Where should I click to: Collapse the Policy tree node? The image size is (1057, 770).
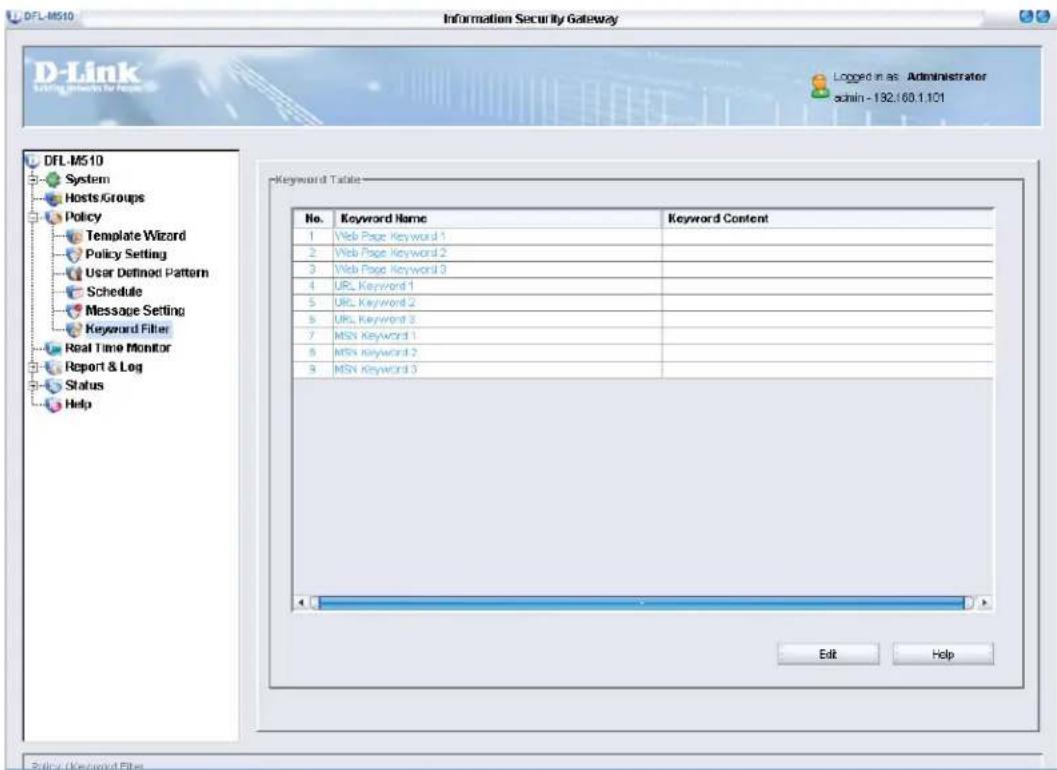[33, 217]
